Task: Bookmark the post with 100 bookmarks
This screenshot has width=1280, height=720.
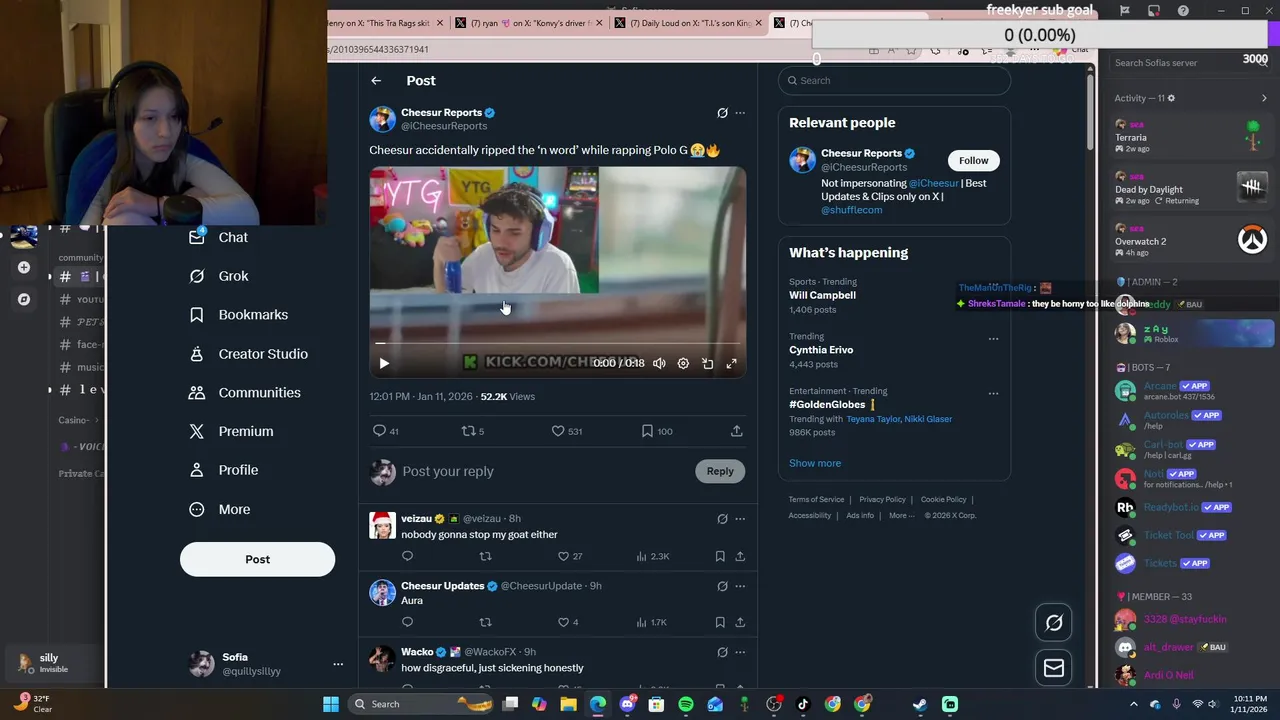Action: 647,431
